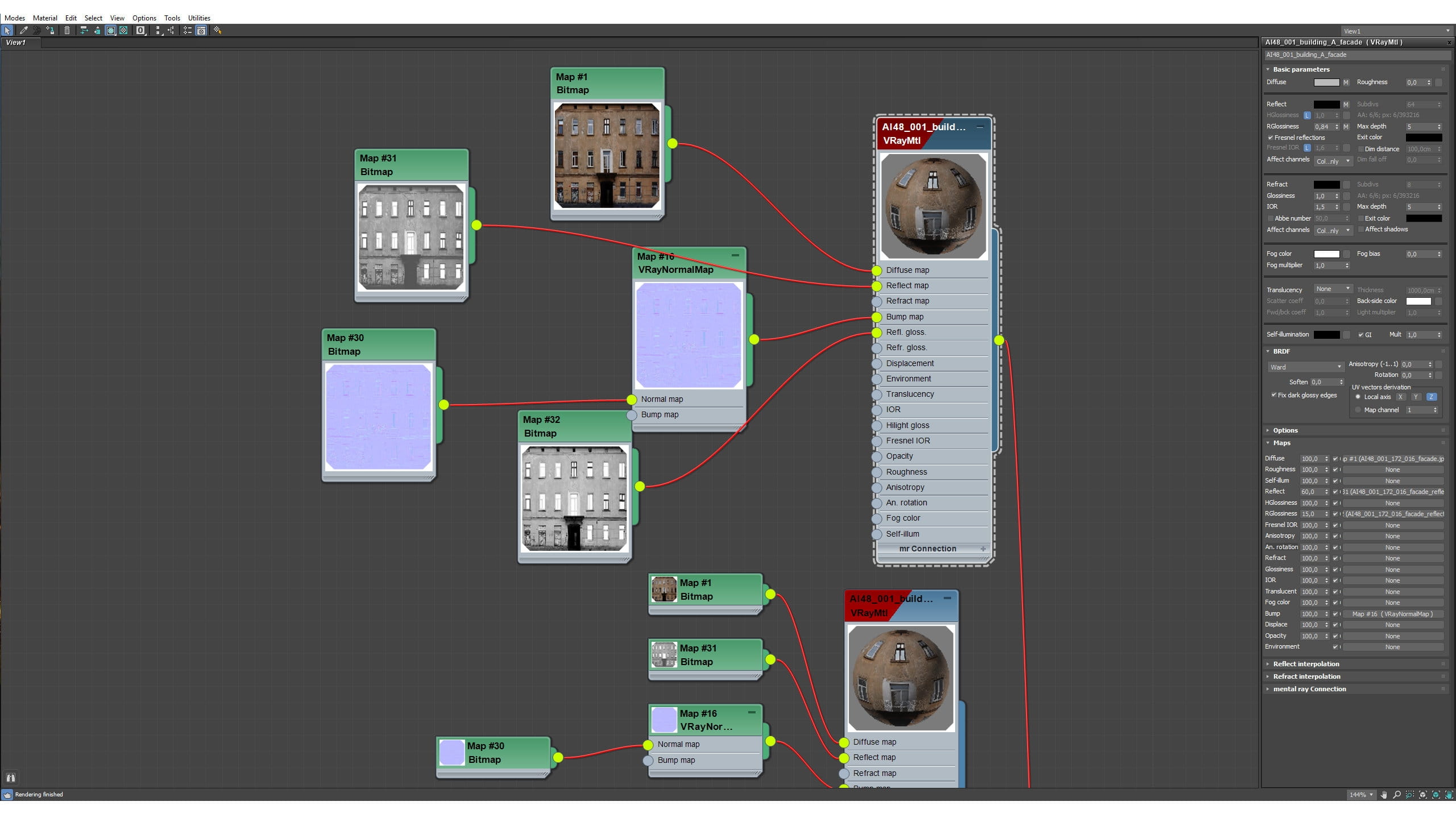This screenshot has height=818, width=1456.
Task: Select the magnifier zoom tool
Action: tap(1397, 795)
